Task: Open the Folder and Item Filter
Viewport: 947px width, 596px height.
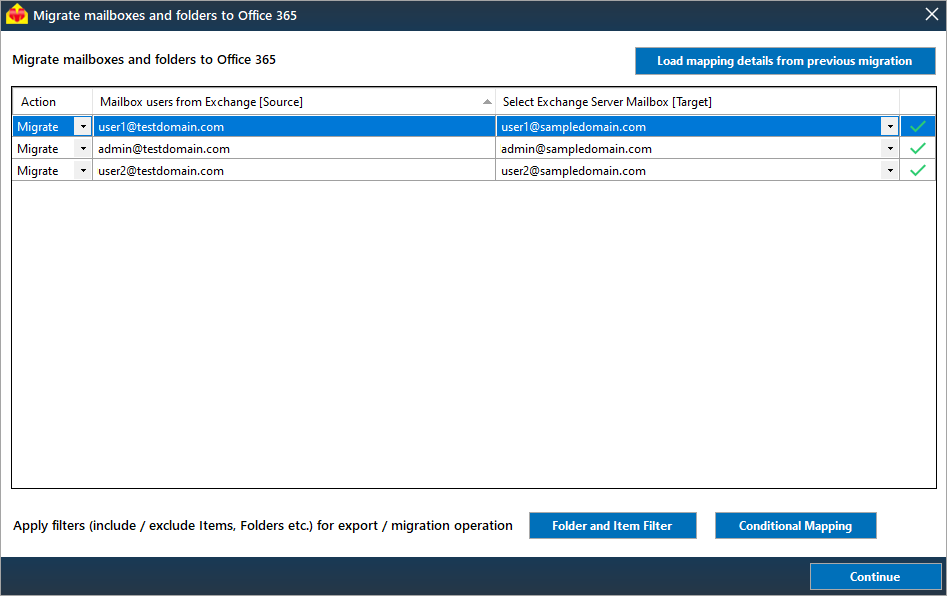Action: (612, 526)
